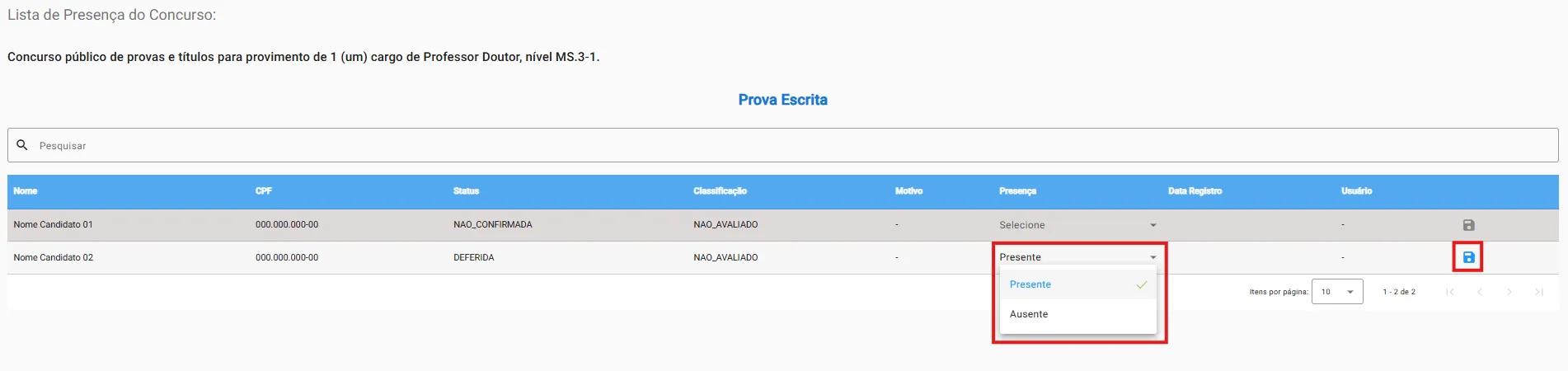This screenshot has width=1568, height=371.
Task: Sort table by Status column header
Action: pos(466,191)
